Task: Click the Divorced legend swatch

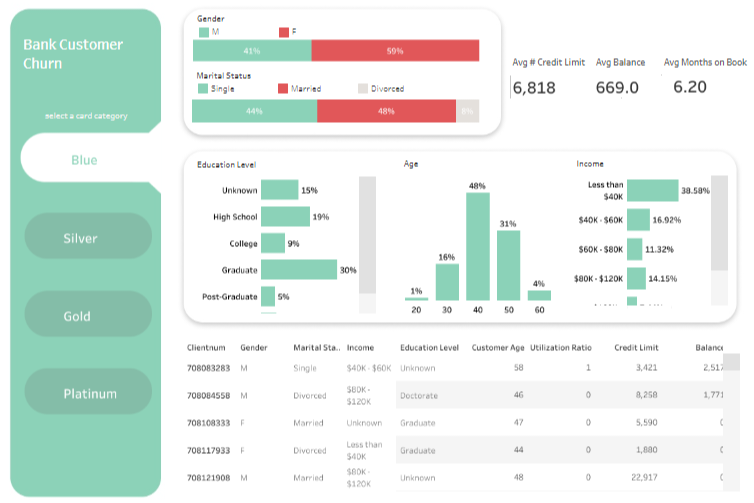Action: click(363, 88)
